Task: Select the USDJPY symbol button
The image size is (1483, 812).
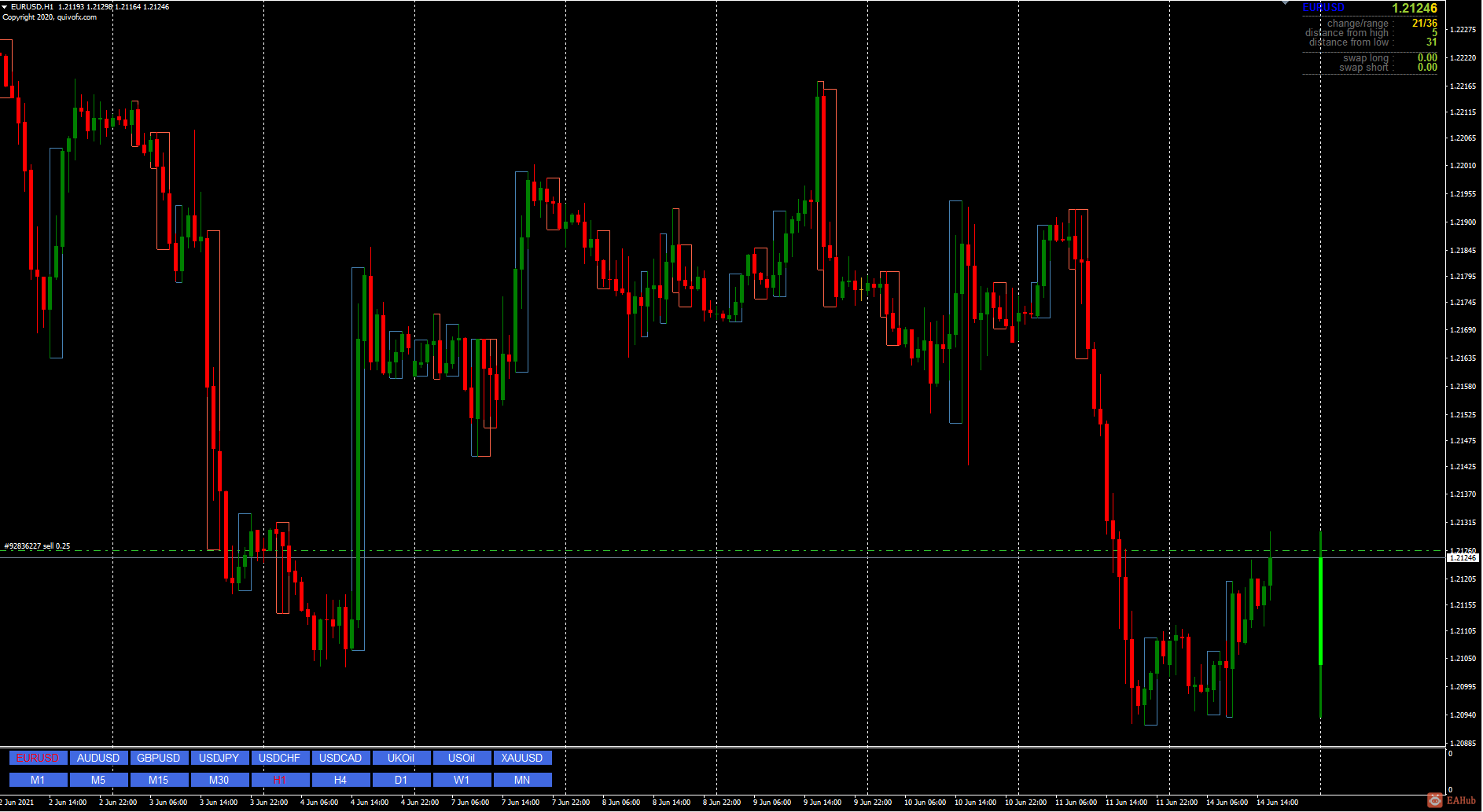Action: 219,757
